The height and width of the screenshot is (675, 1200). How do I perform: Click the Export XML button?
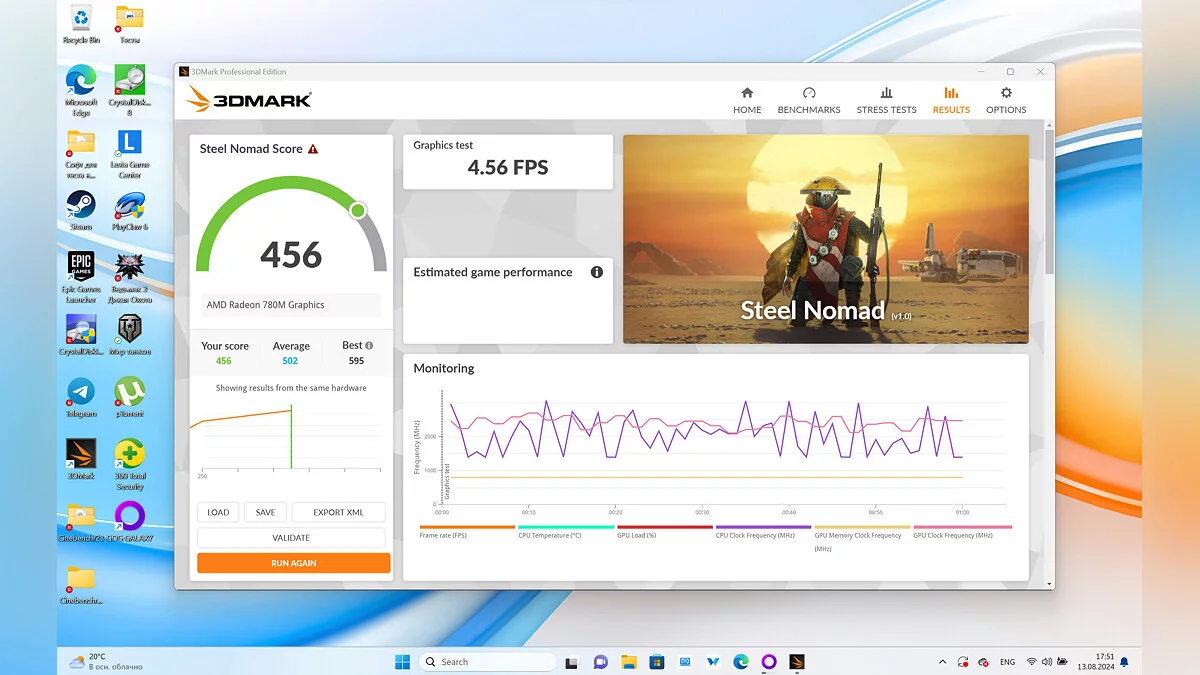click(x=338, y=512)
